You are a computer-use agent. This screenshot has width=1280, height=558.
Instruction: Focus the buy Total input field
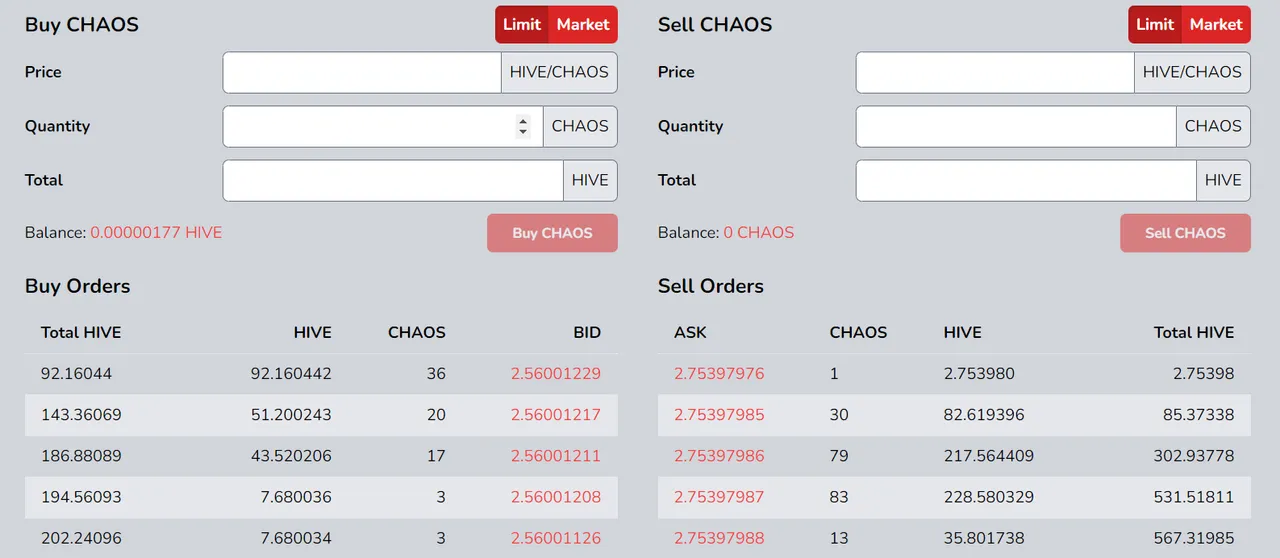tap(393, 180)
